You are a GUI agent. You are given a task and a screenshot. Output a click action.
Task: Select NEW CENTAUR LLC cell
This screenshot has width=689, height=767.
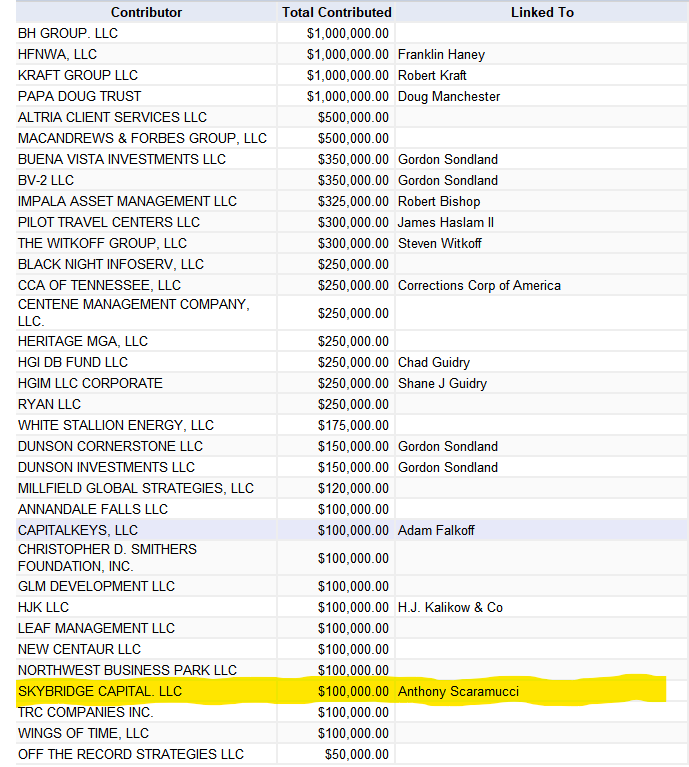click(x=146, y=650)
